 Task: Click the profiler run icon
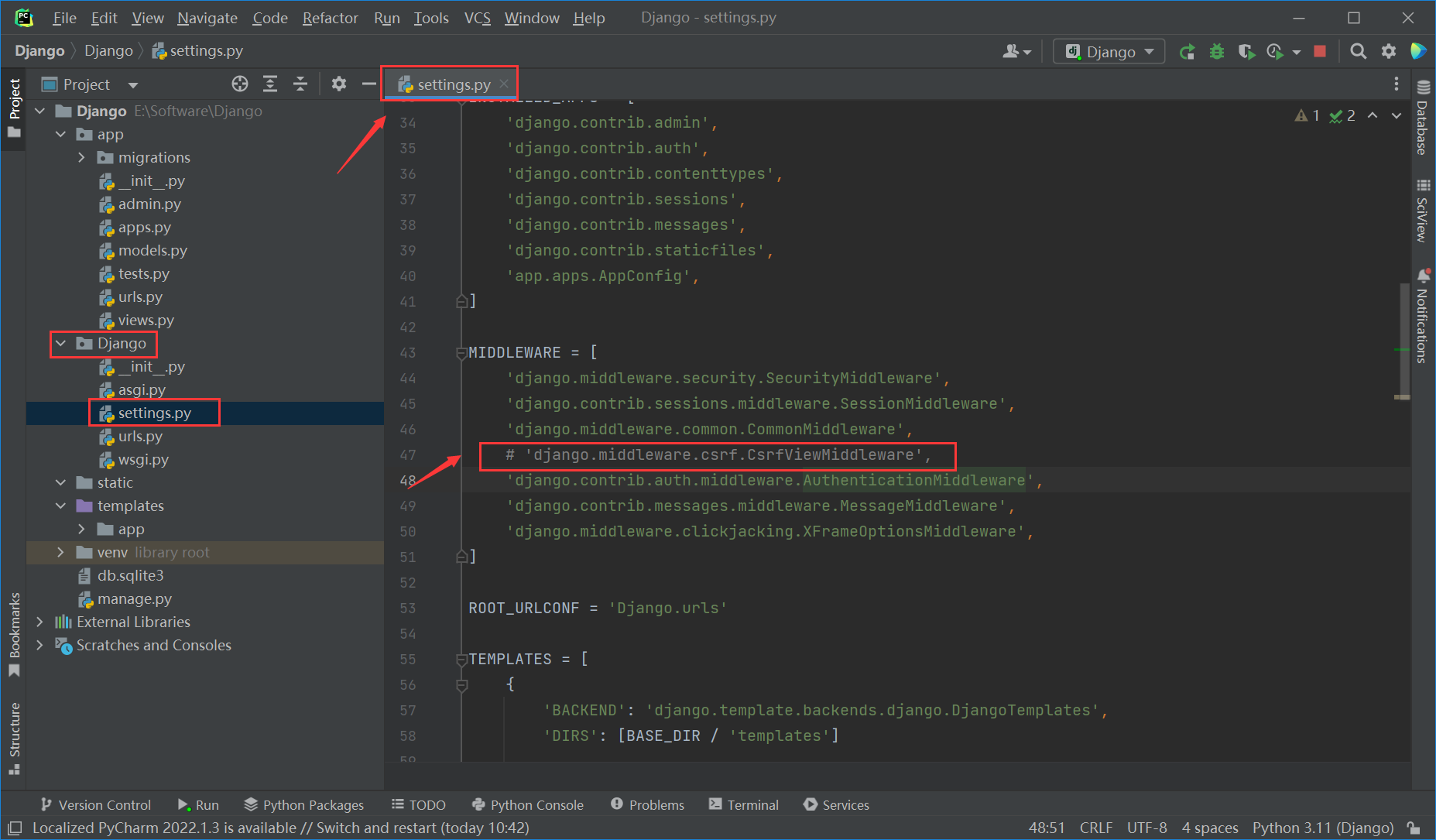point(1275,52)
